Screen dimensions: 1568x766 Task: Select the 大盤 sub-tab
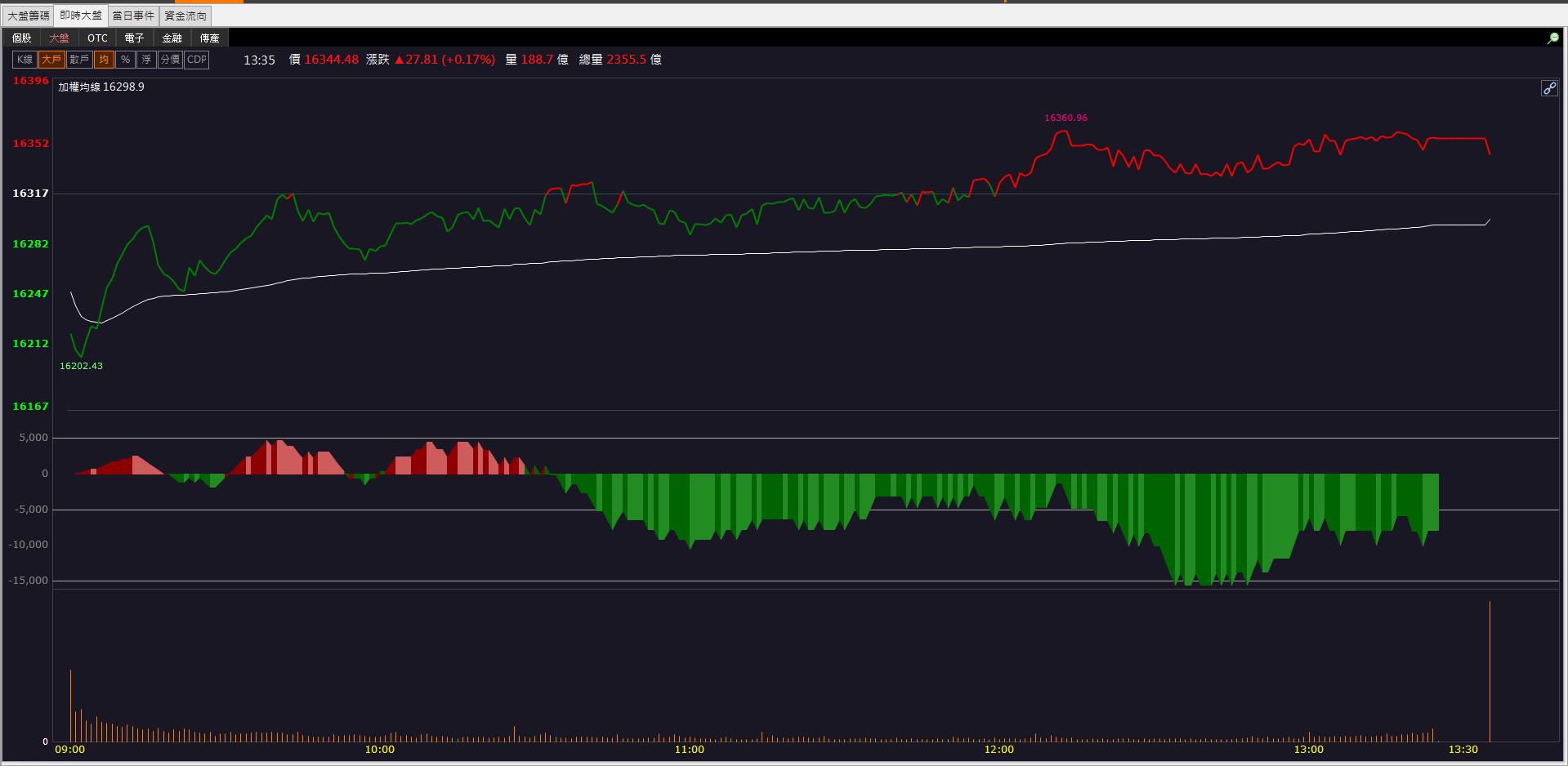coord(59,38)
